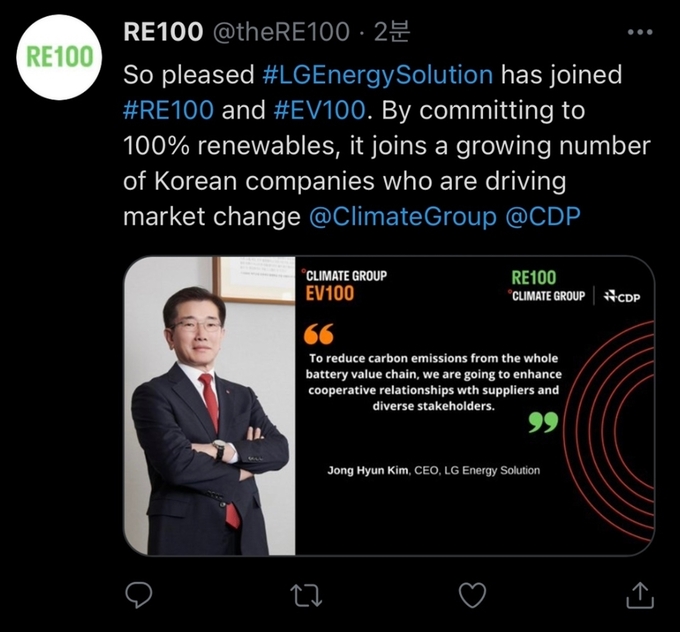Like the tweet with heart icon

(x=472, y=595)
